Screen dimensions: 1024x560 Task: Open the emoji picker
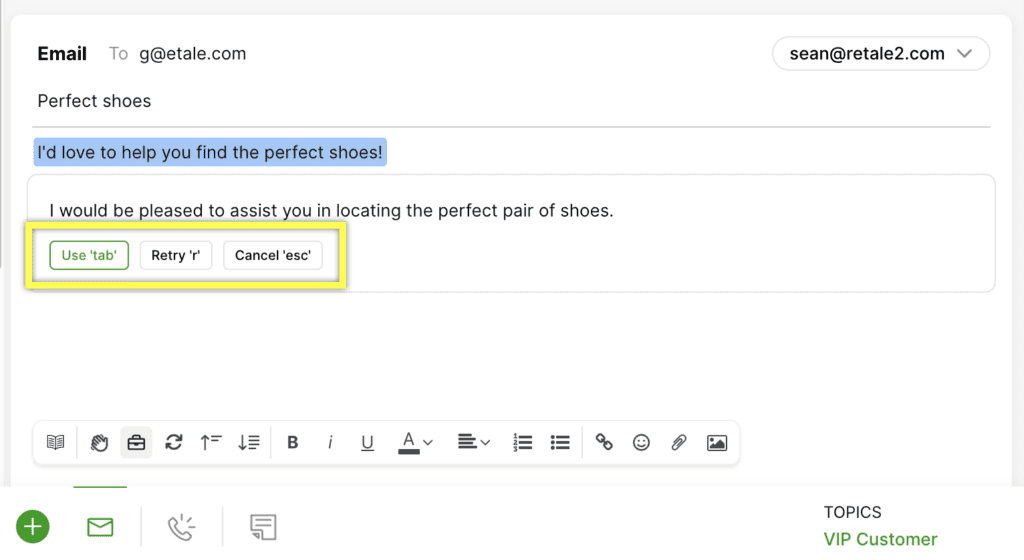click(641, 443)
